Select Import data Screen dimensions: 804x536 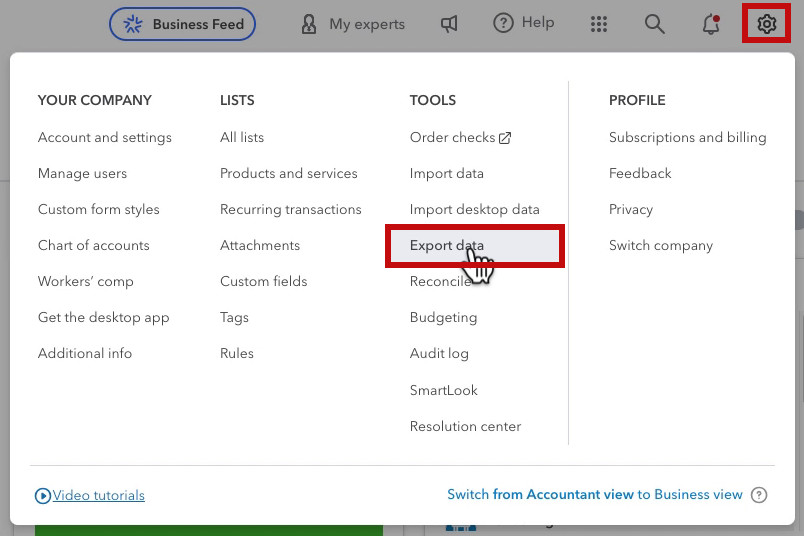pos(447,173)
